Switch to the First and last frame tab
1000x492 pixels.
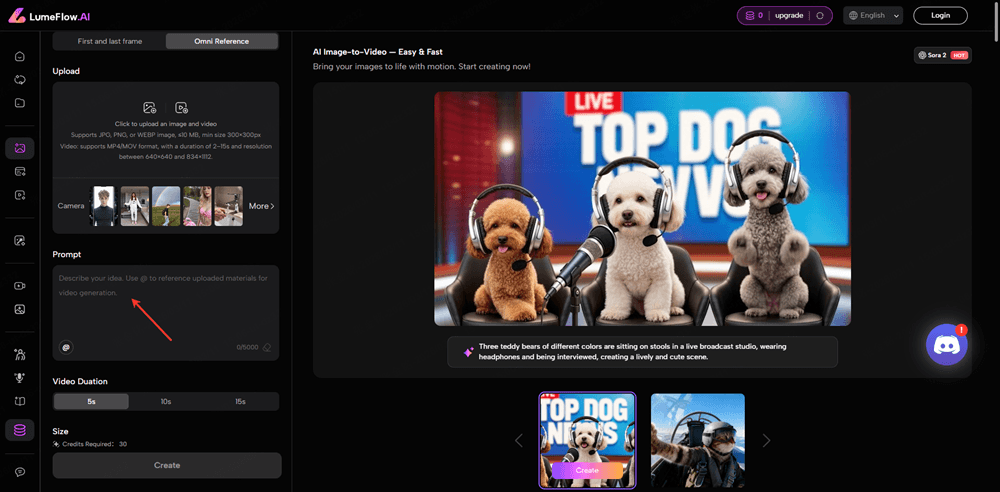(108, 41)
